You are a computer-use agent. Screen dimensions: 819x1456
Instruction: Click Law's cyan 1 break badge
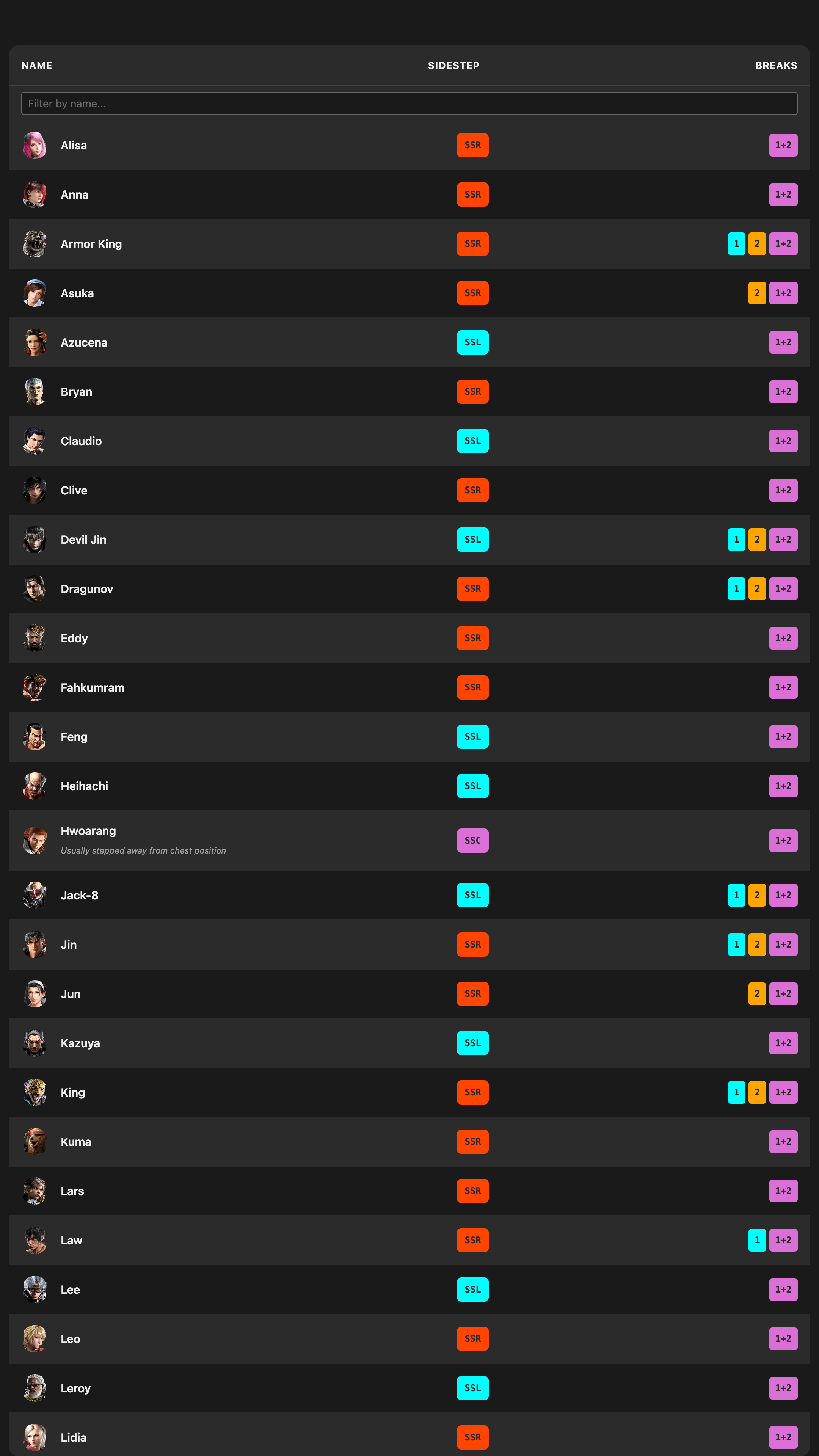coord(757,1240)
